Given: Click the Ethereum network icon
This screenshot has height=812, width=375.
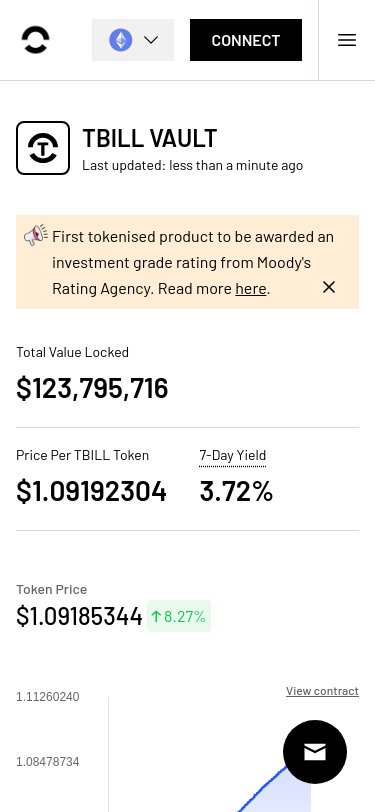Looking at the screenshot, I should click(x=121, y=40).
